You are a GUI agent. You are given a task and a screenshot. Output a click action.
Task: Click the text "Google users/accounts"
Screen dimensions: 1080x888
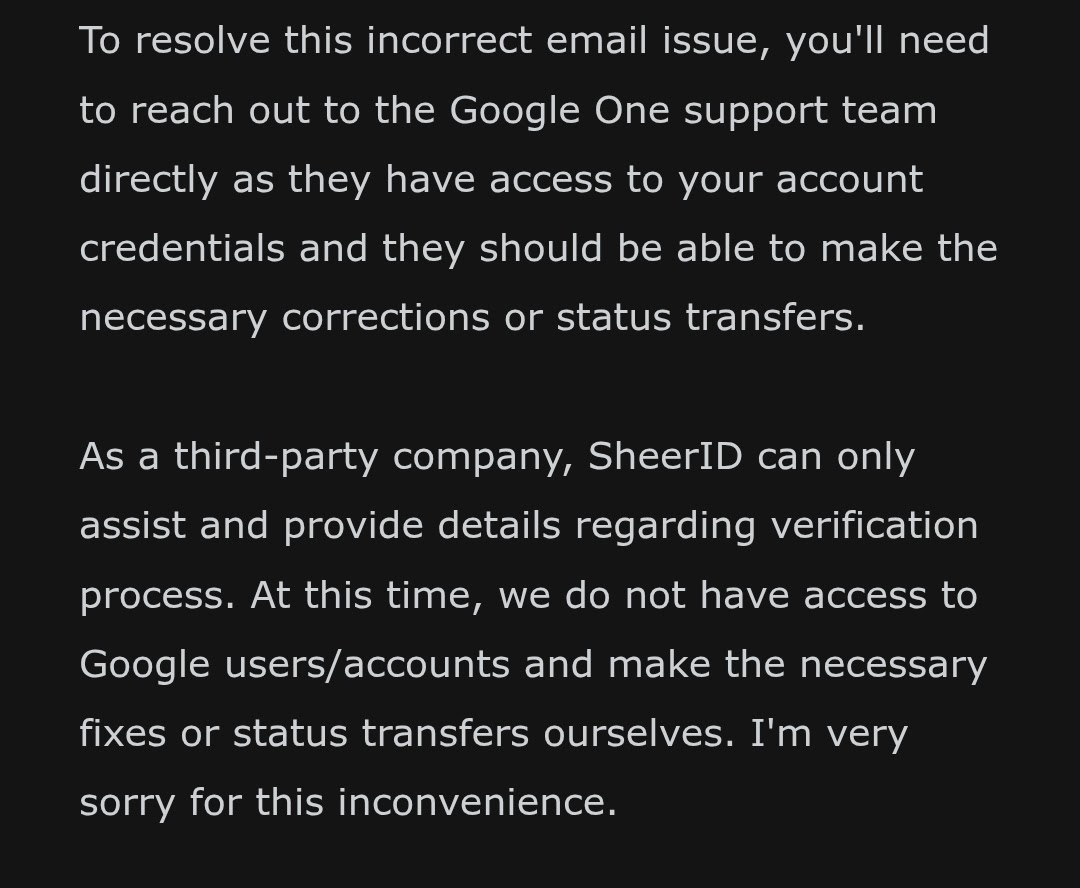click(295, 665)
